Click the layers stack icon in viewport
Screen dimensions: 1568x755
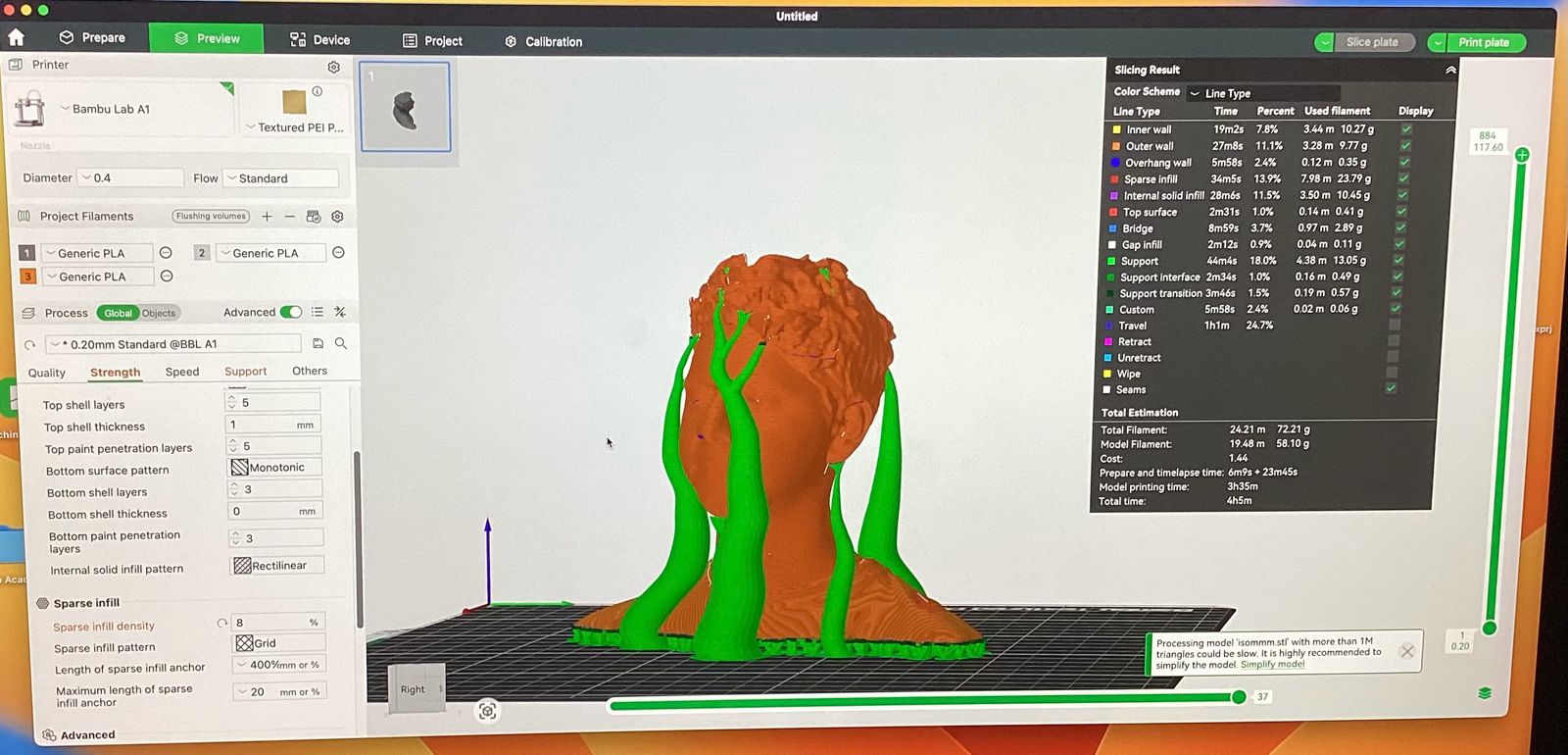click(x=1485, y=693)
